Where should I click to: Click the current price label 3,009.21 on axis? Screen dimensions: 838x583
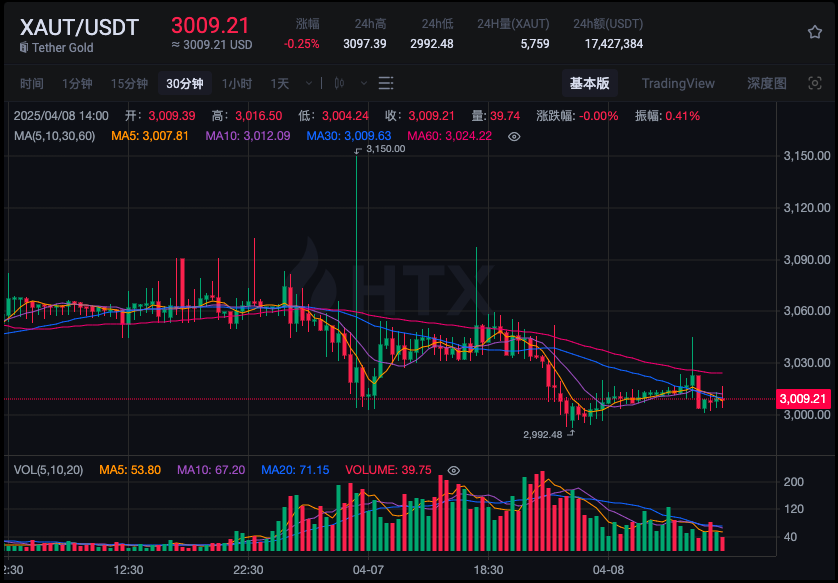[x=802, y=399]
